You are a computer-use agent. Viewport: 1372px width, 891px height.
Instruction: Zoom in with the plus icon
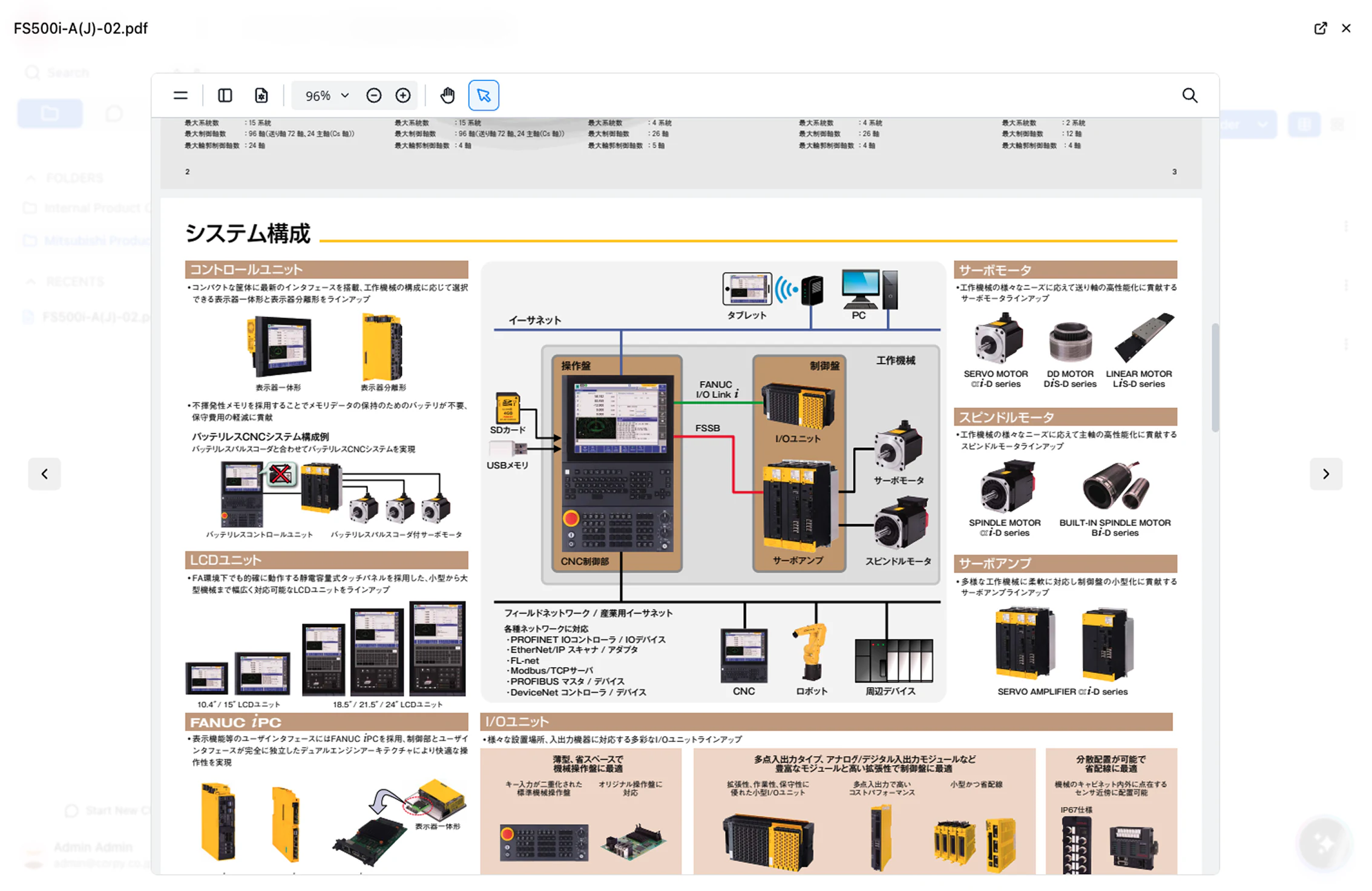tap(403, 96)
